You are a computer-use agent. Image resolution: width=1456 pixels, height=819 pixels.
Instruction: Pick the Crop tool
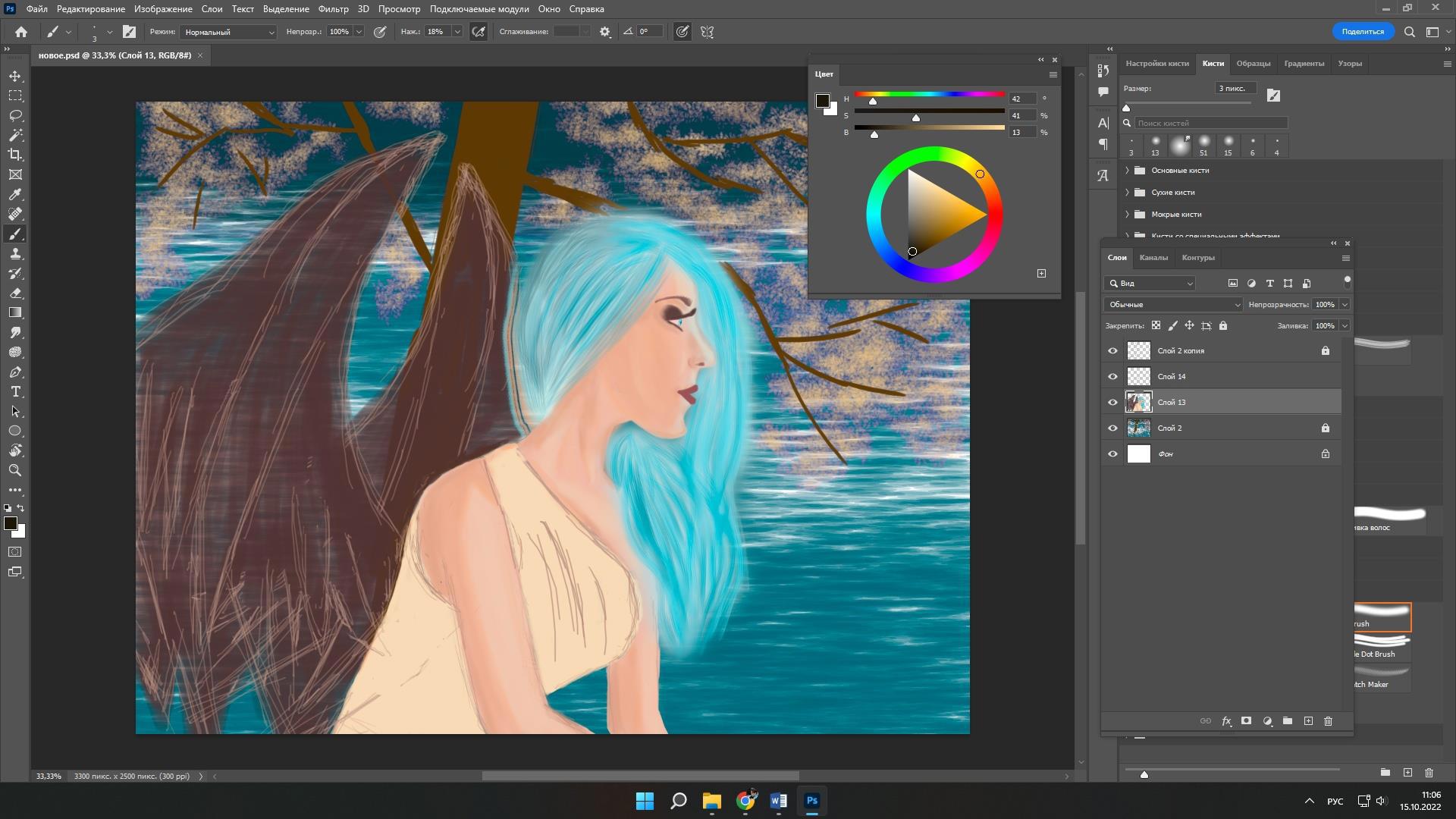15,155
